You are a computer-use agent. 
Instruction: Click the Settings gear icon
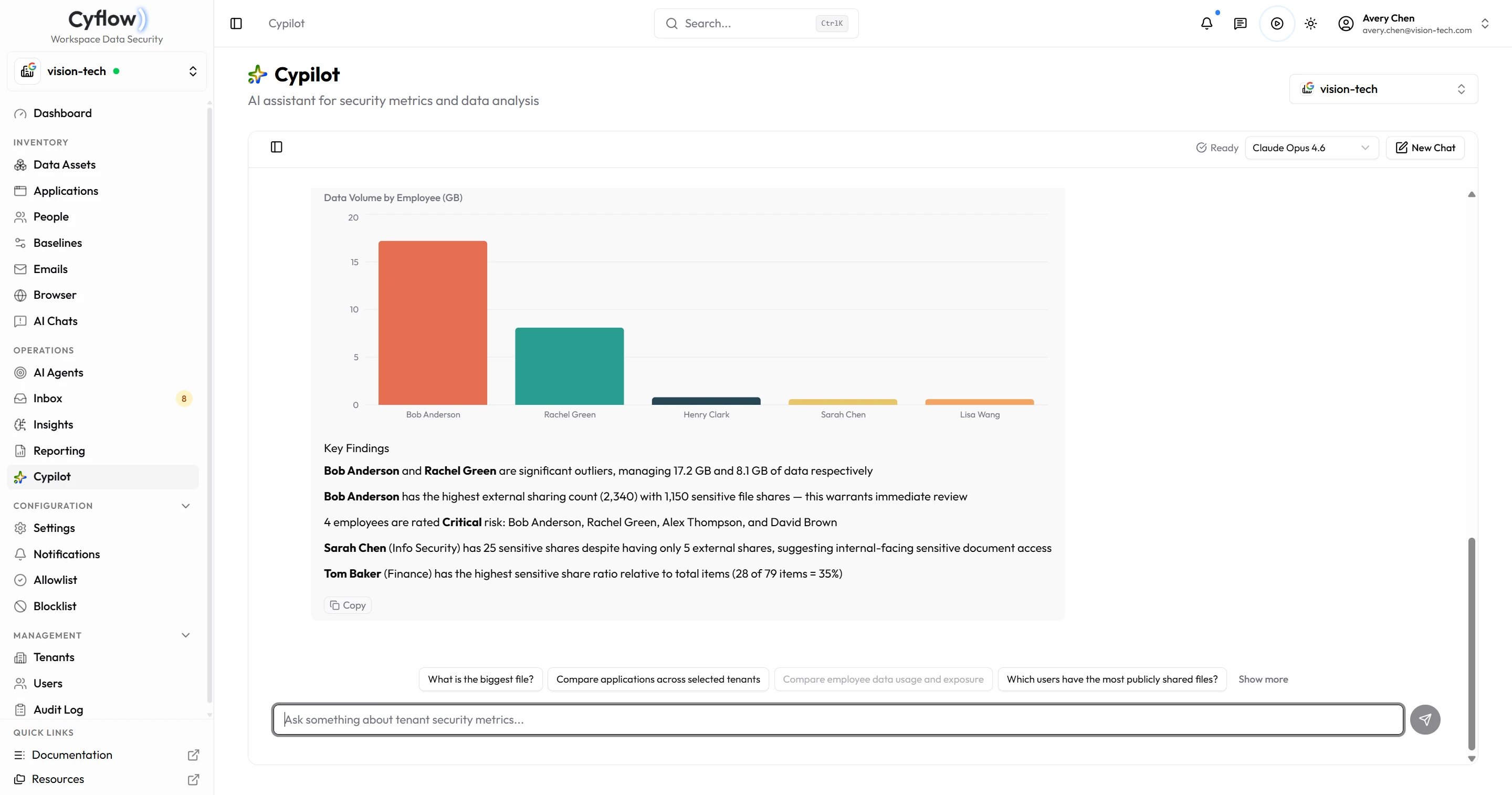(x=20, y=528)
